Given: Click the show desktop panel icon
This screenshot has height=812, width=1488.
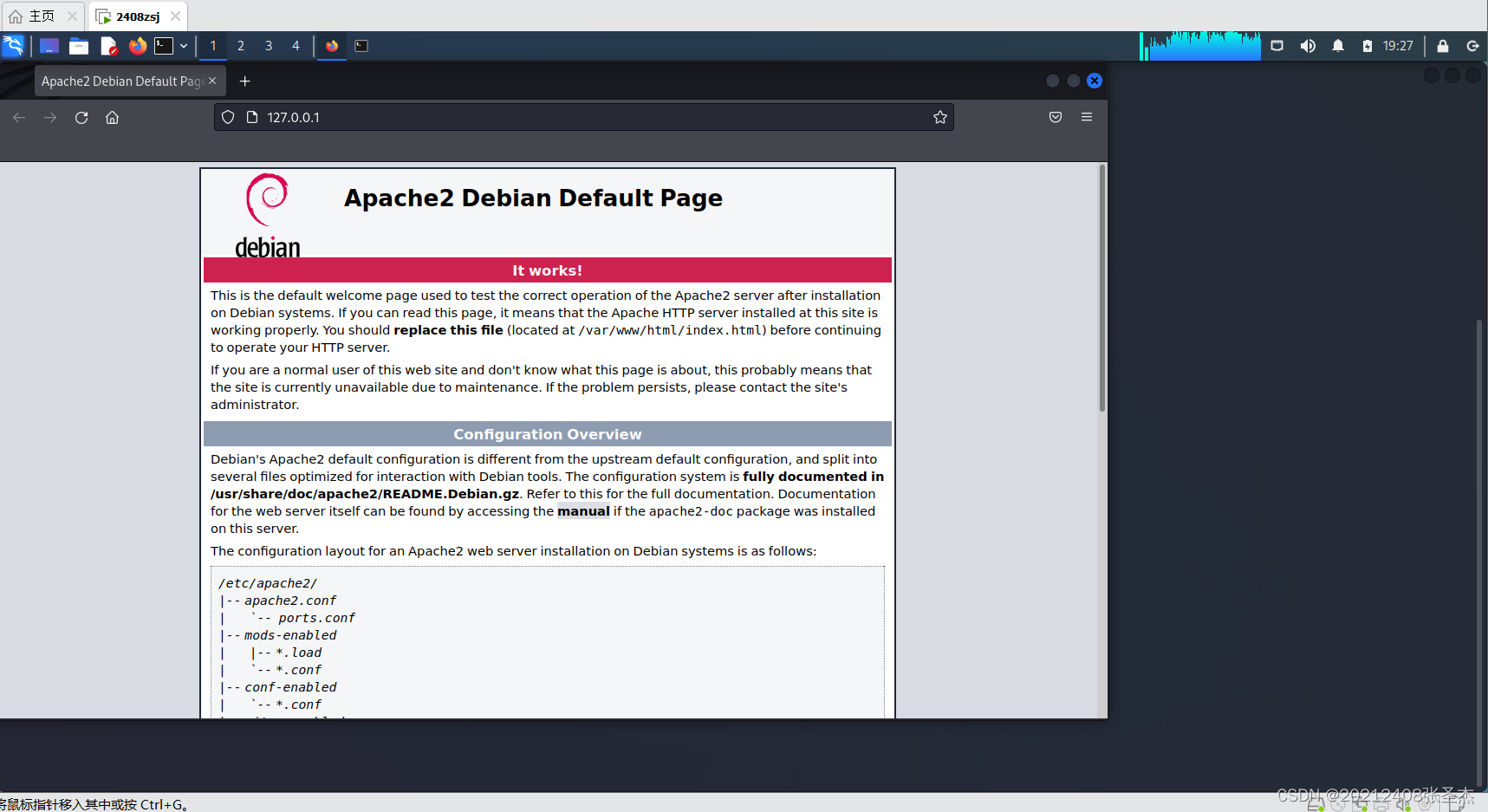Looking at the screenshot, I should pos(49,46).
